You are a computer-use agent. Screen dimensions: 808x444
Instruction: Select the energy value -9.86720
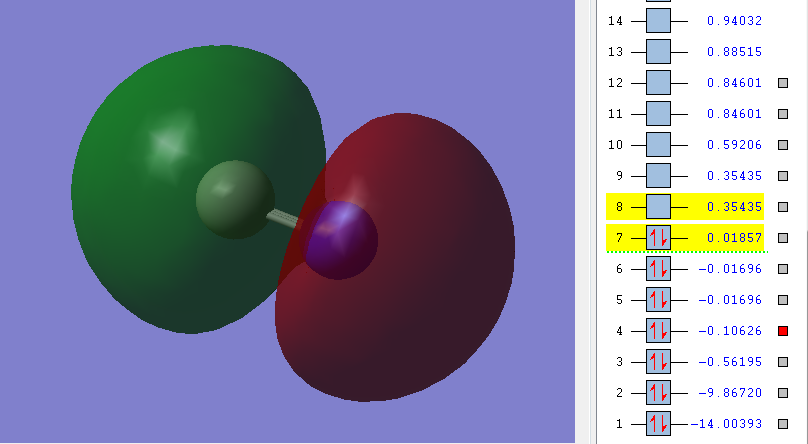point(730,393)
